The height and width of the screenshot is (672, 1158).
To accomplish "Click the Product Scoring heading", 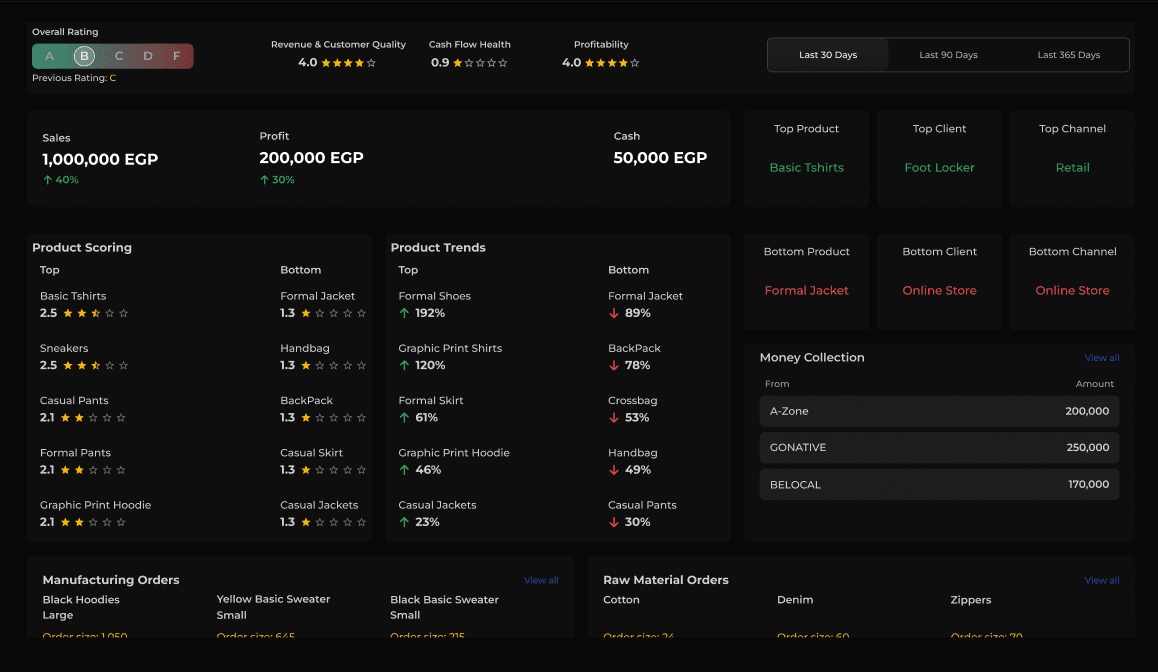I will coord(82,247).
